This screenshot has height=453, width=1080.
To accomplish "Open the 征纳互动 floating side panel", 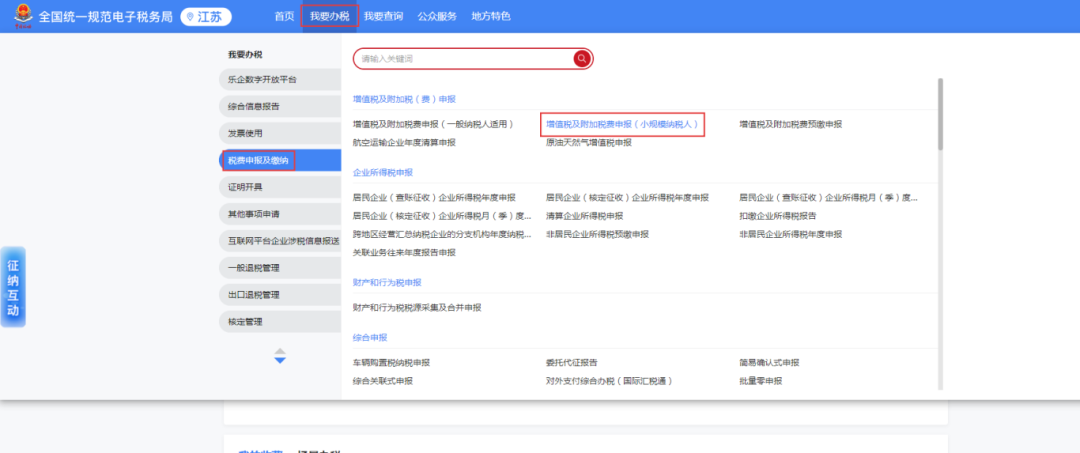I will pyautogui.click(x=13, y=287).
